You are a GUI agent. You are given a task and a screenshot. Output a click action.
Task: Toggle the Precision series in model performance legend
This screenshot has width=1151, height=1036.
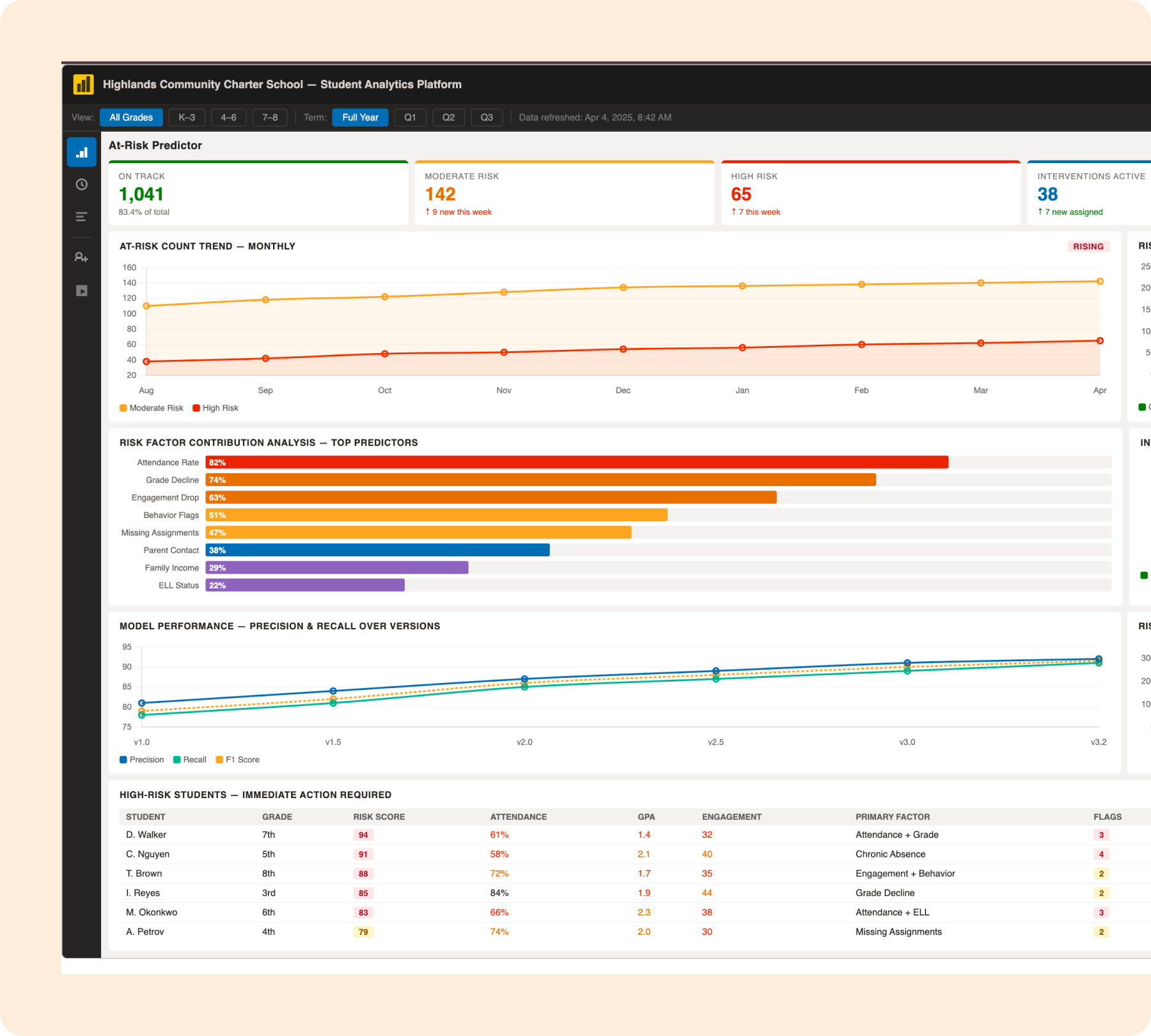click(142, 759)
